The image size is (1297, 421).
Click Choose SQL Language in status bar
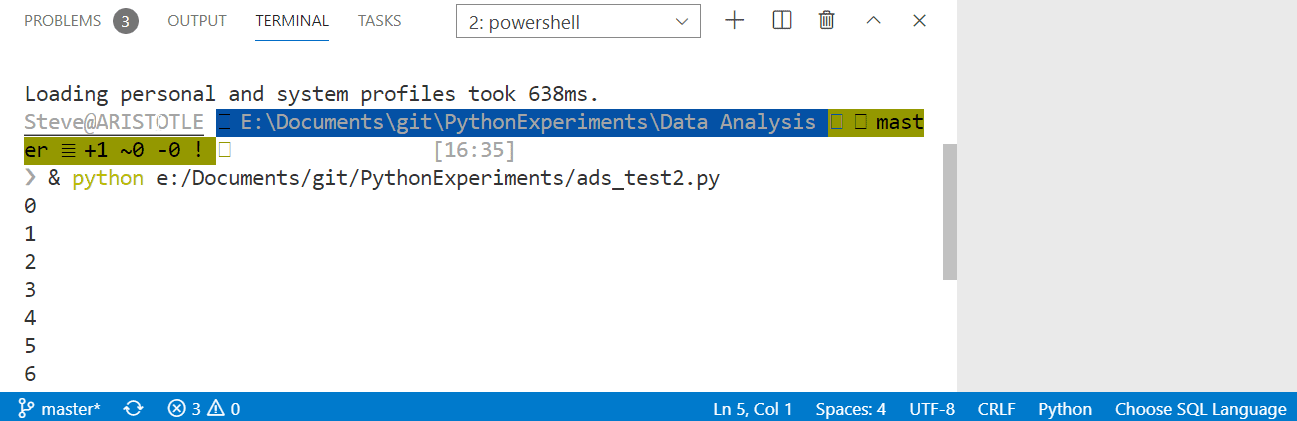[1200, 408]
